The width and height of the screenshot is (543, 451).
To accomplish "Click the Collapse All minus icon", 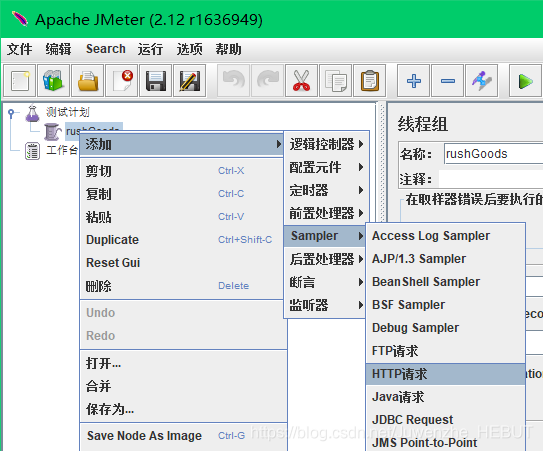I will tap(447, 81).
